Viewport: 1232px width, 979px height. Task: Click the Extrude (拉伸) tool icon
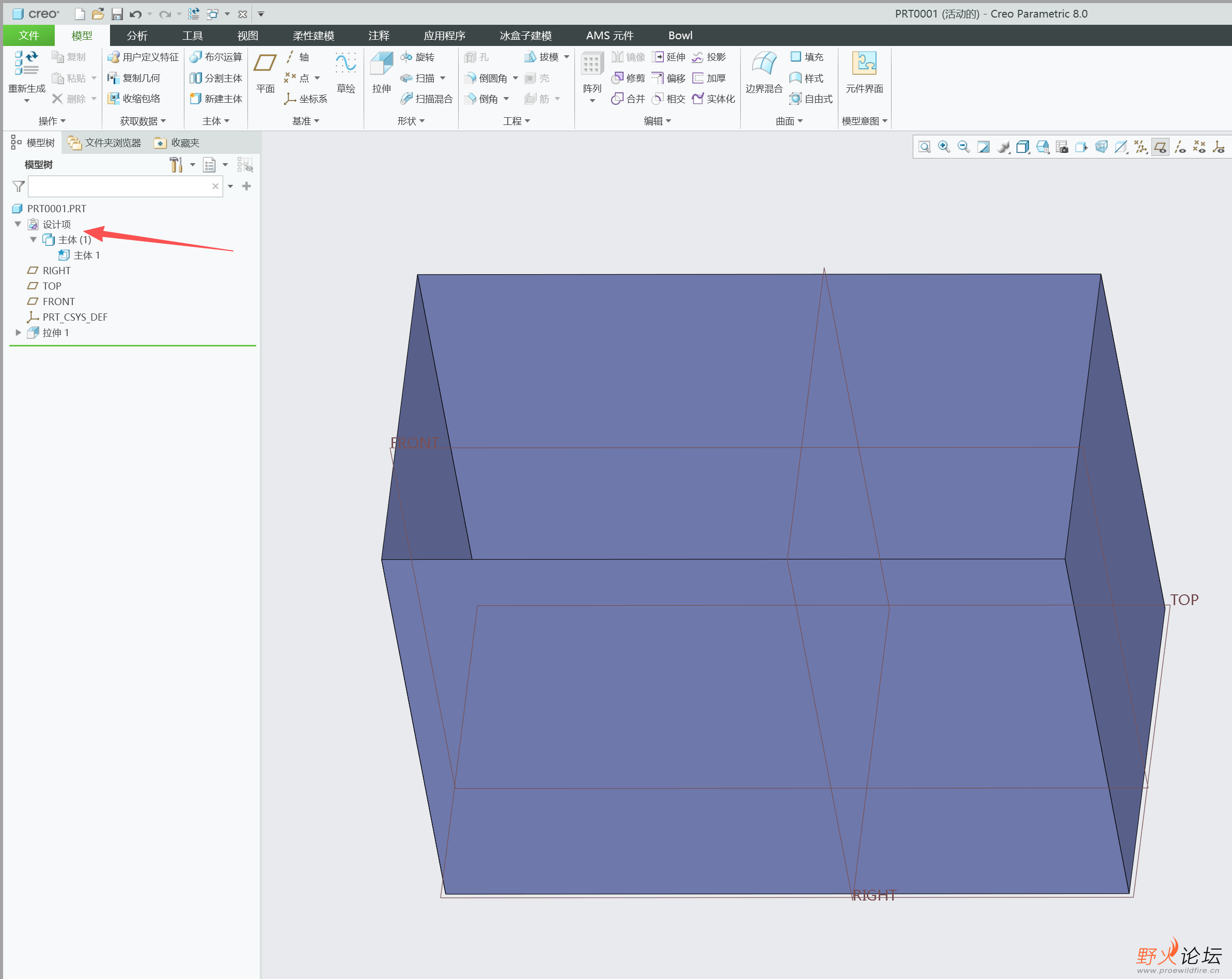(x=381, y=64)
